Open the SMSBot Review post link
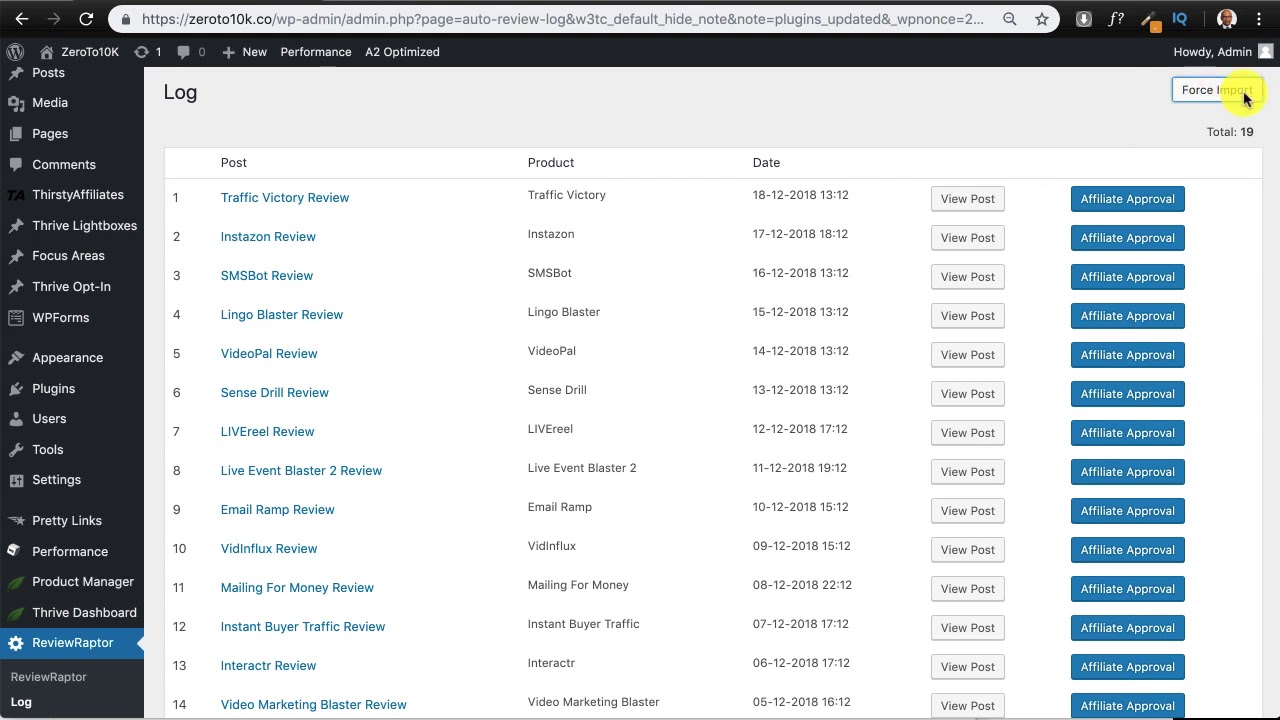The image size is (1280, 720). [x=267, y=276]
